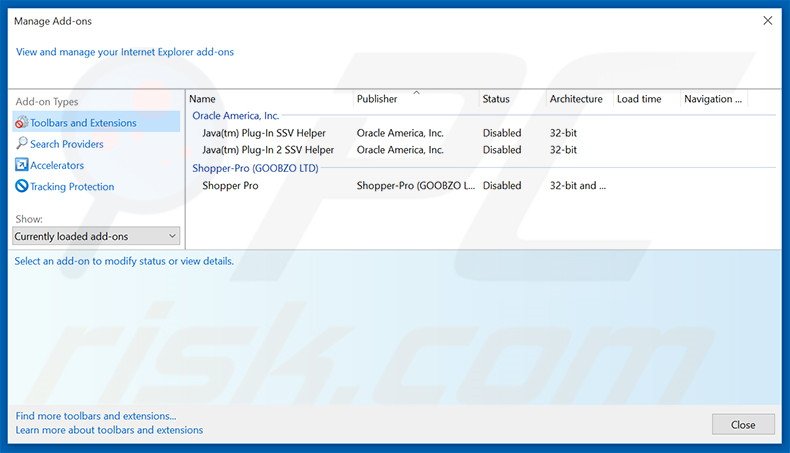790x453 pixels.
Task: Sort by Load time column header
Action: point(646,99)
